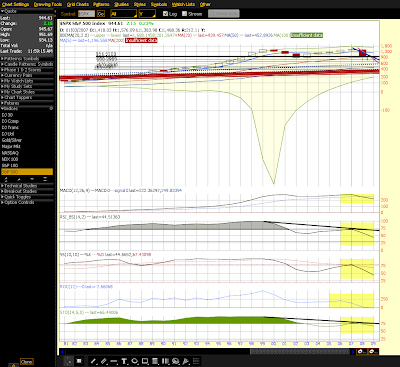Viewport: 400px width, 367px height.
Task: Select S&P 100 in Indices list
Action: [x=27, y=165]
